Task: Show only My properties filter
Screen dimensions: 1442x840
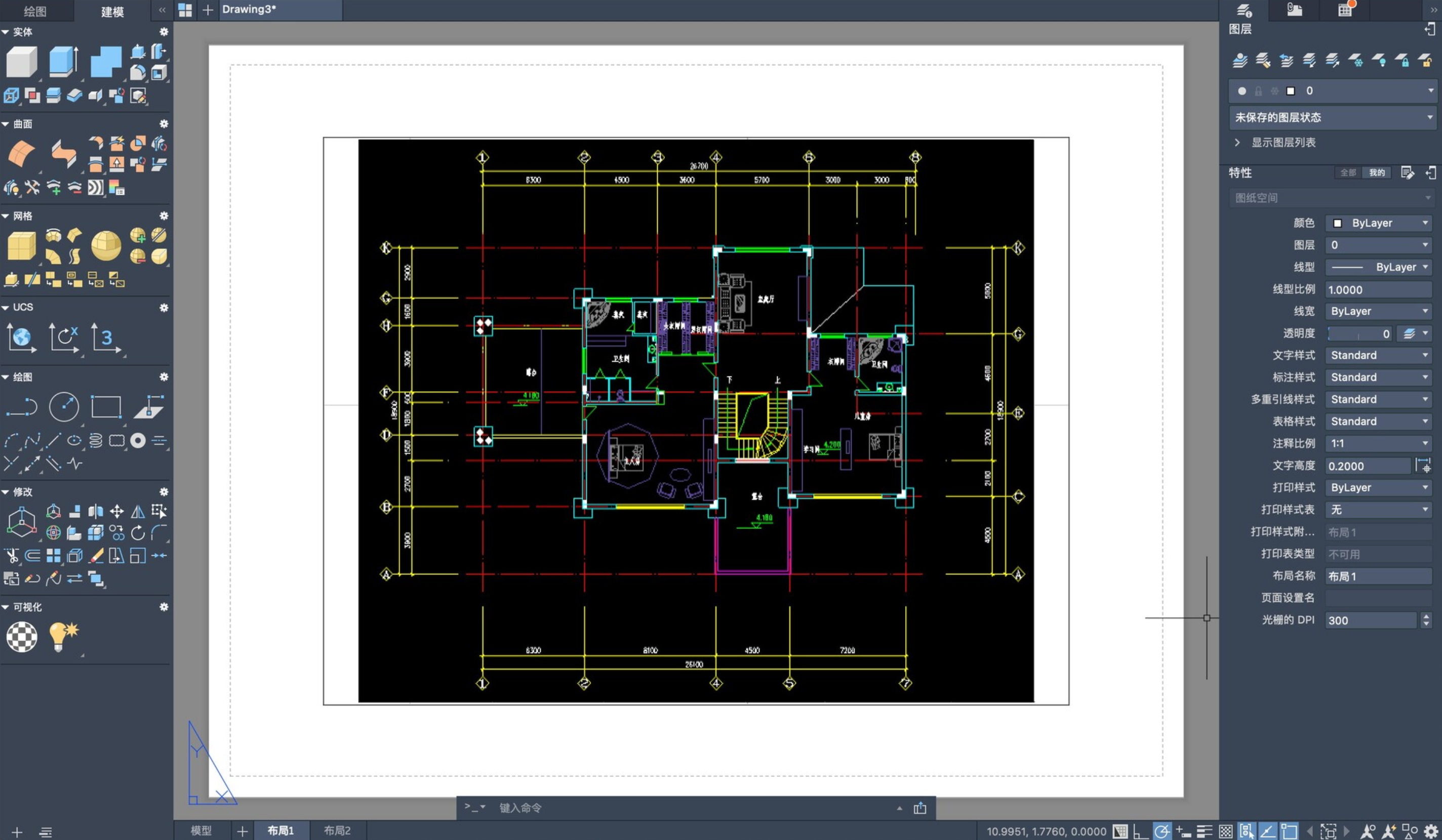Action: pyautogui.click(x=1377, y=173)
